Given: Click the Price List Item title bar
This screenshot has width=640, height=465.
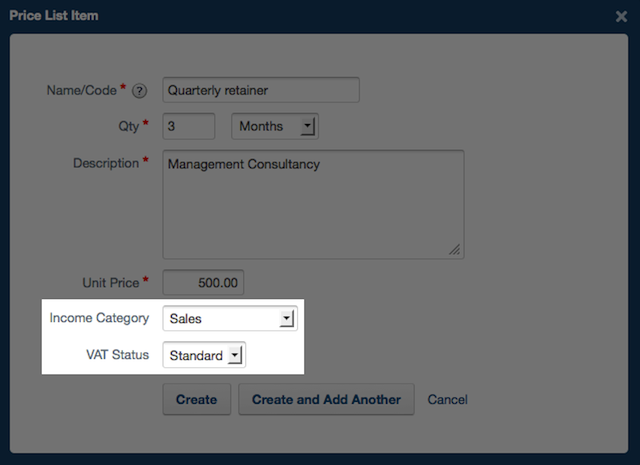Looking at the screenshot, I should pyautogui.click(x=300, y=16).
